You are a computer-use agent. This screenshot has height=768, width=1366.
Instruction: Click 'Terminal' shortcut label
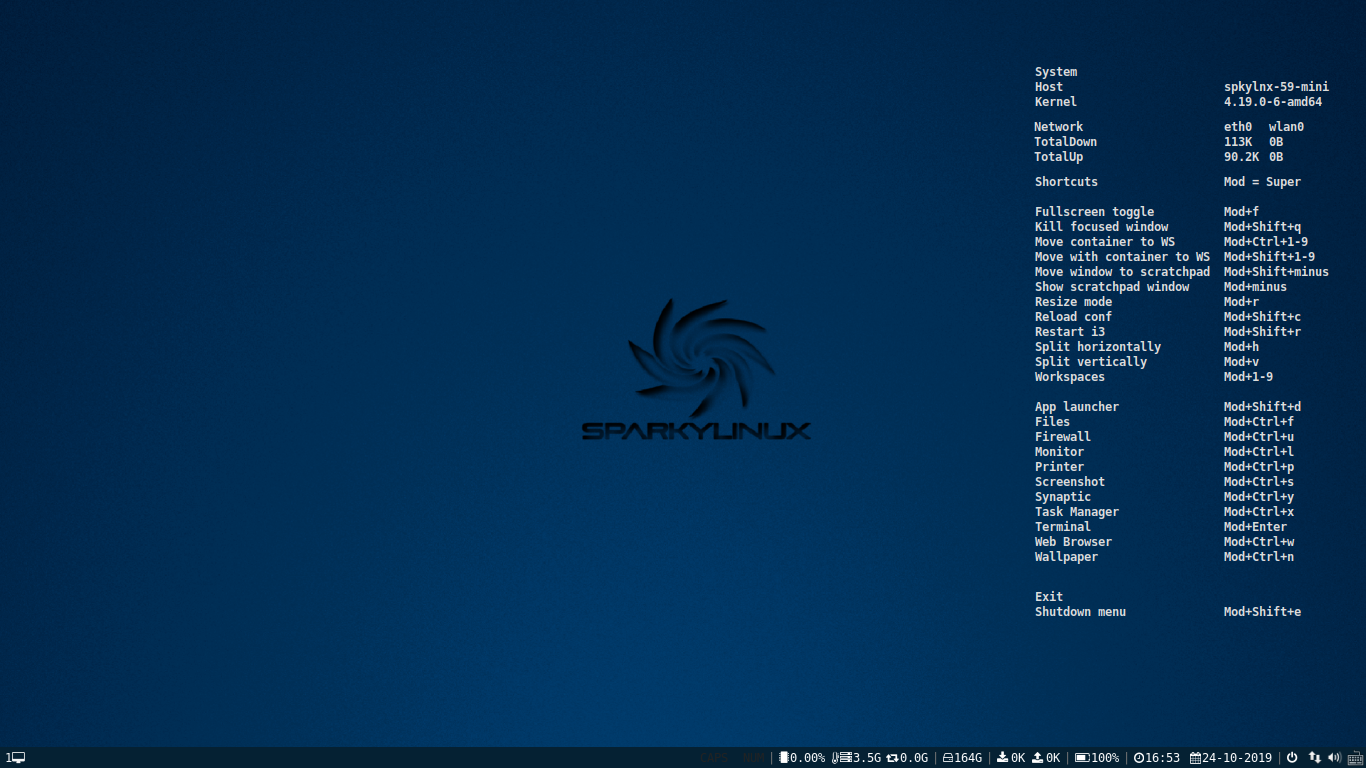pyautogui.click(x=1063, y=527)
